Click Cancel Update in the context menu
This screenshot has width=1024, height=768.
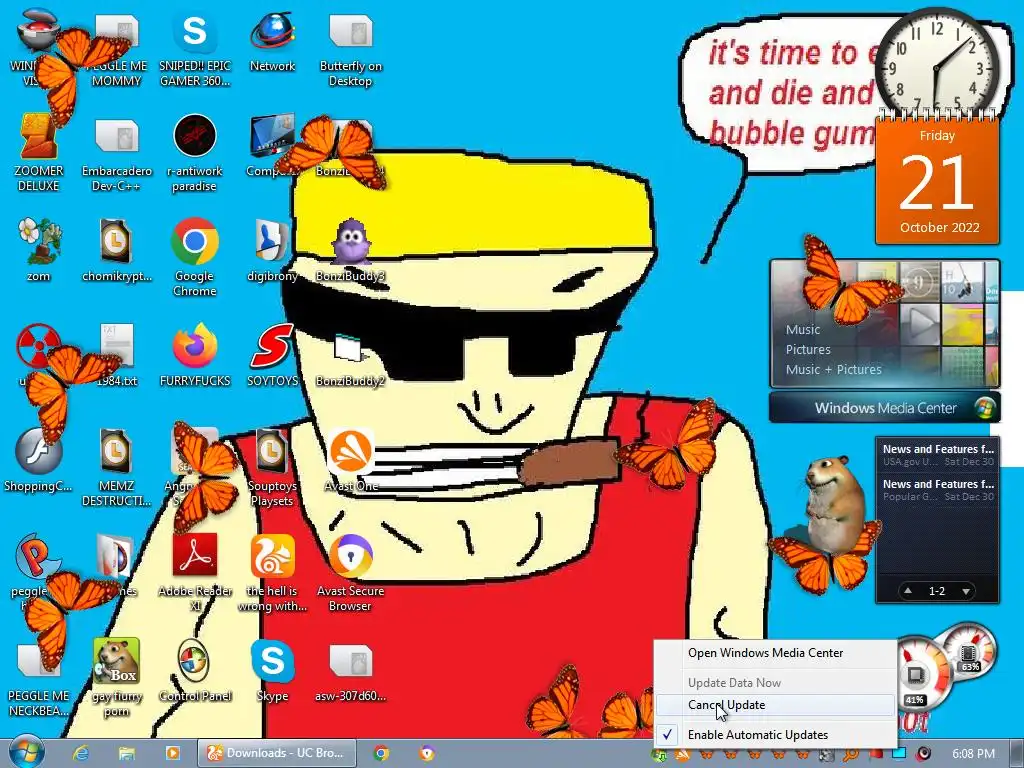pos(775,705)
